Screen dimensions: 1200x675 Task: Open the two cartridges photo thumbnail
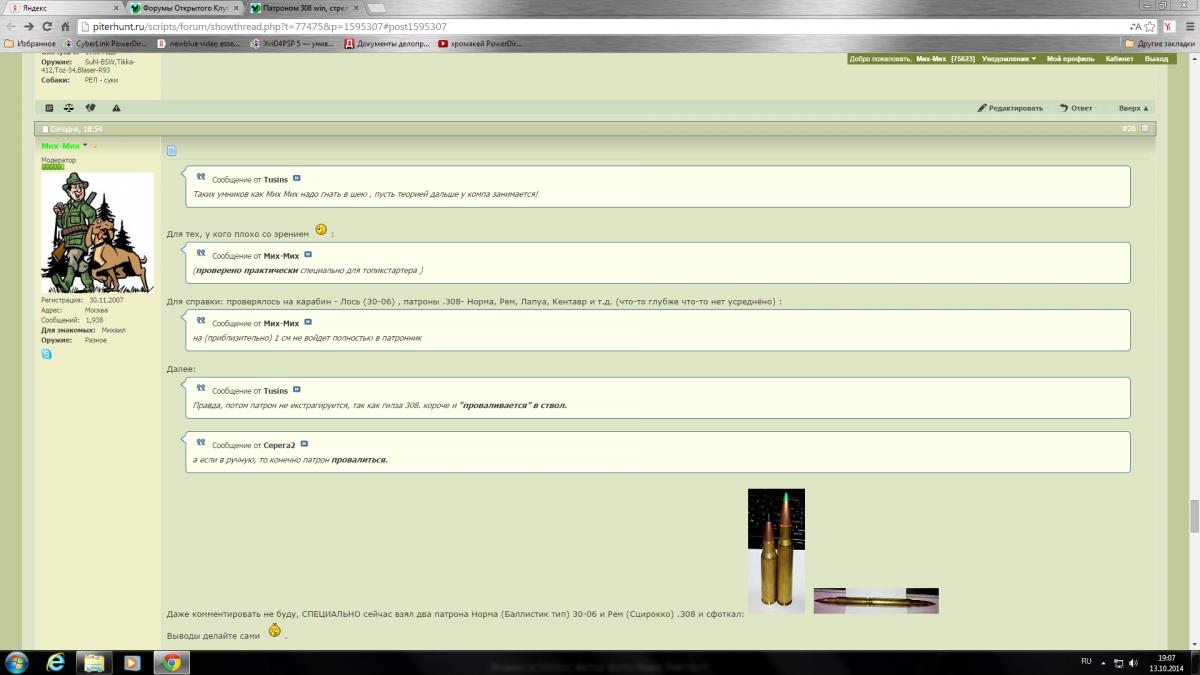(776, 550)
